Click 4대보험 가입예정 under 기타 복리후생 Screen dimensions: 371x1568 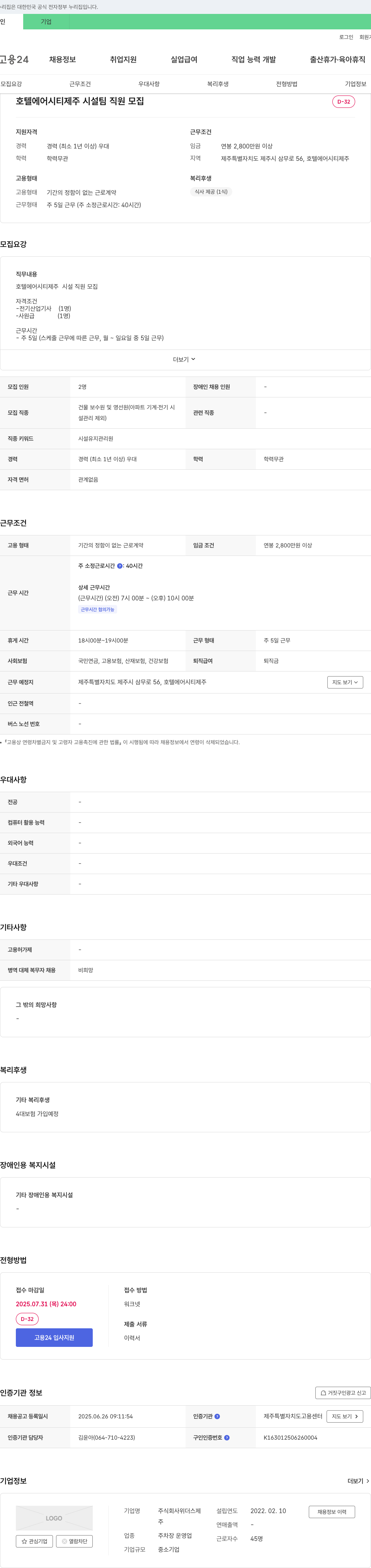coord(37,1114)
